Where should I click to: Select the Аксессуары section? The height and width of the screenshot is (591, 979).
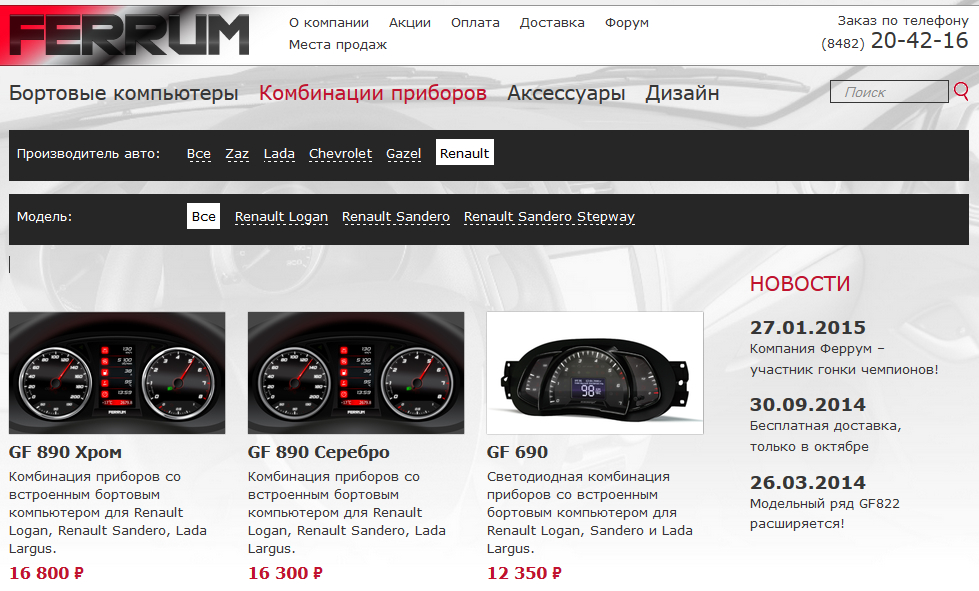pyautogui.click(x=566, y=93)
